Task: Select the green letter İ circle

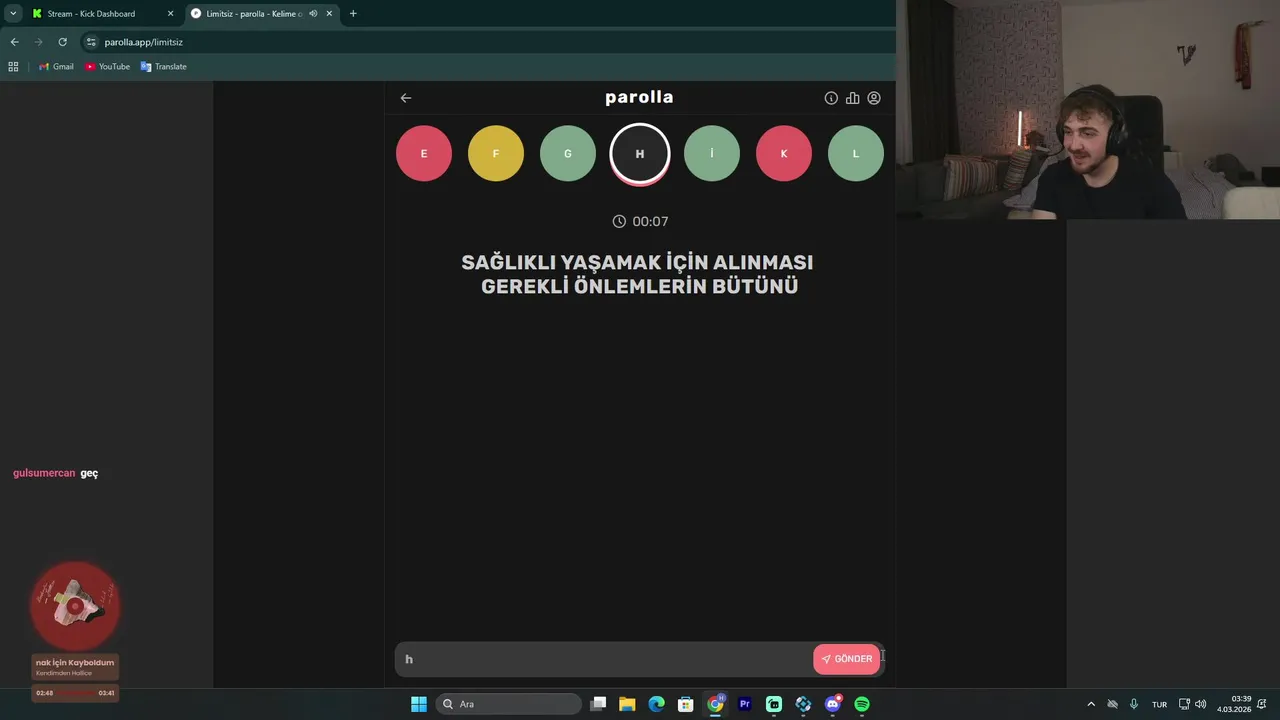Action: pyautogui.click(x=712, y=154)
